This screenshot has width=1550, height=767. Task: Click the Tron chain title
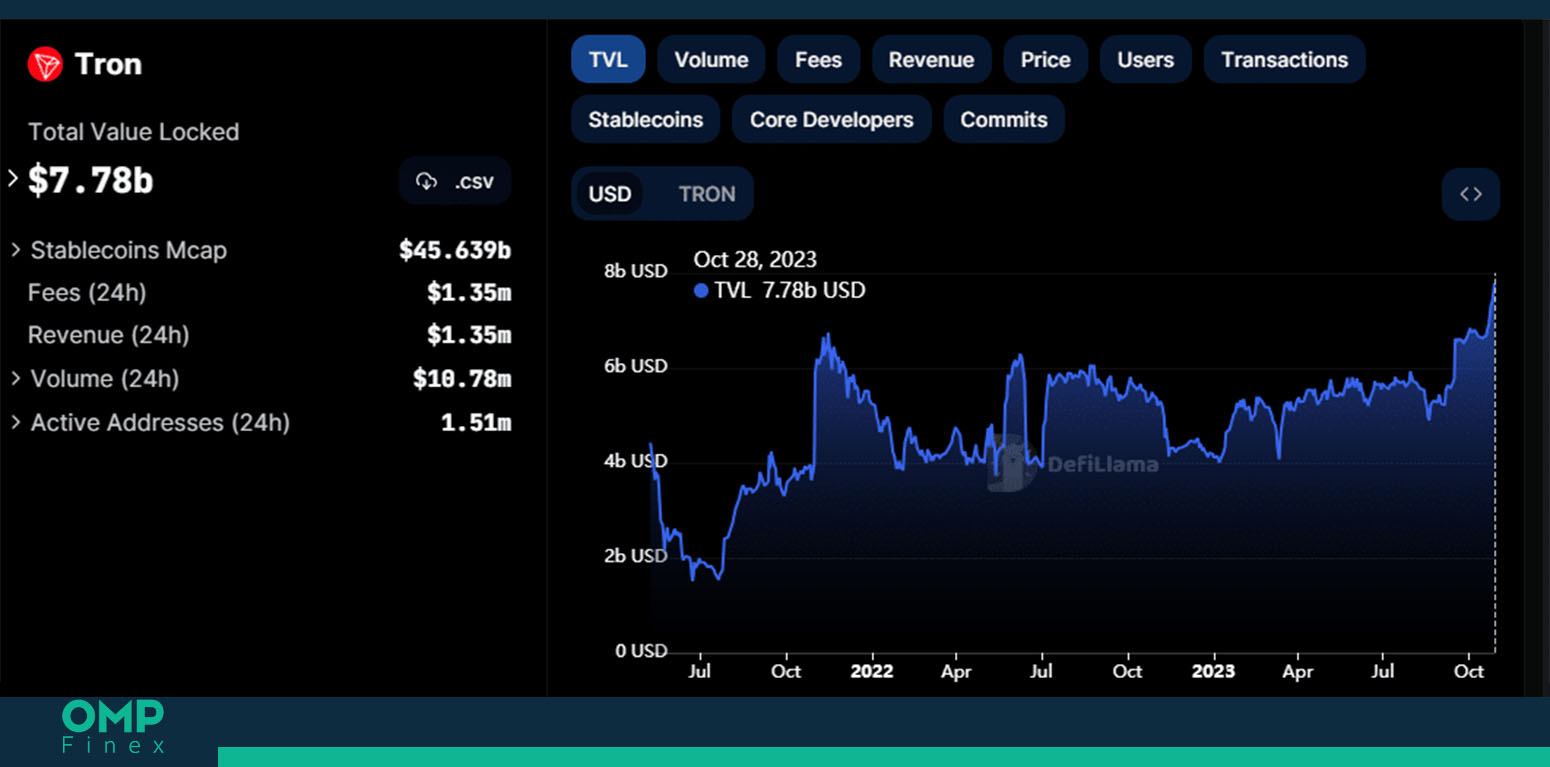(108, 64)
